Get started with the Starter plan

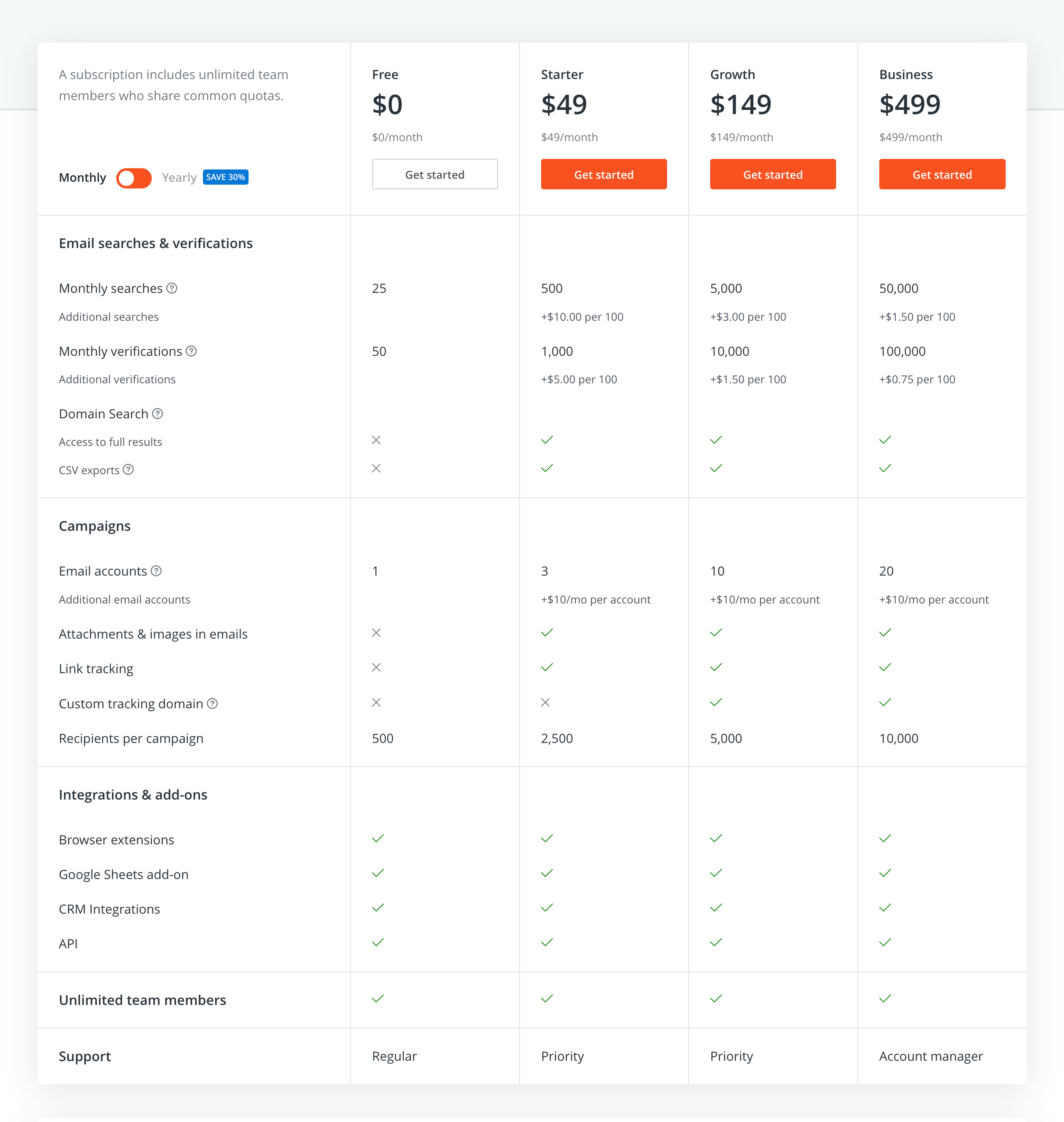(604, 174)
